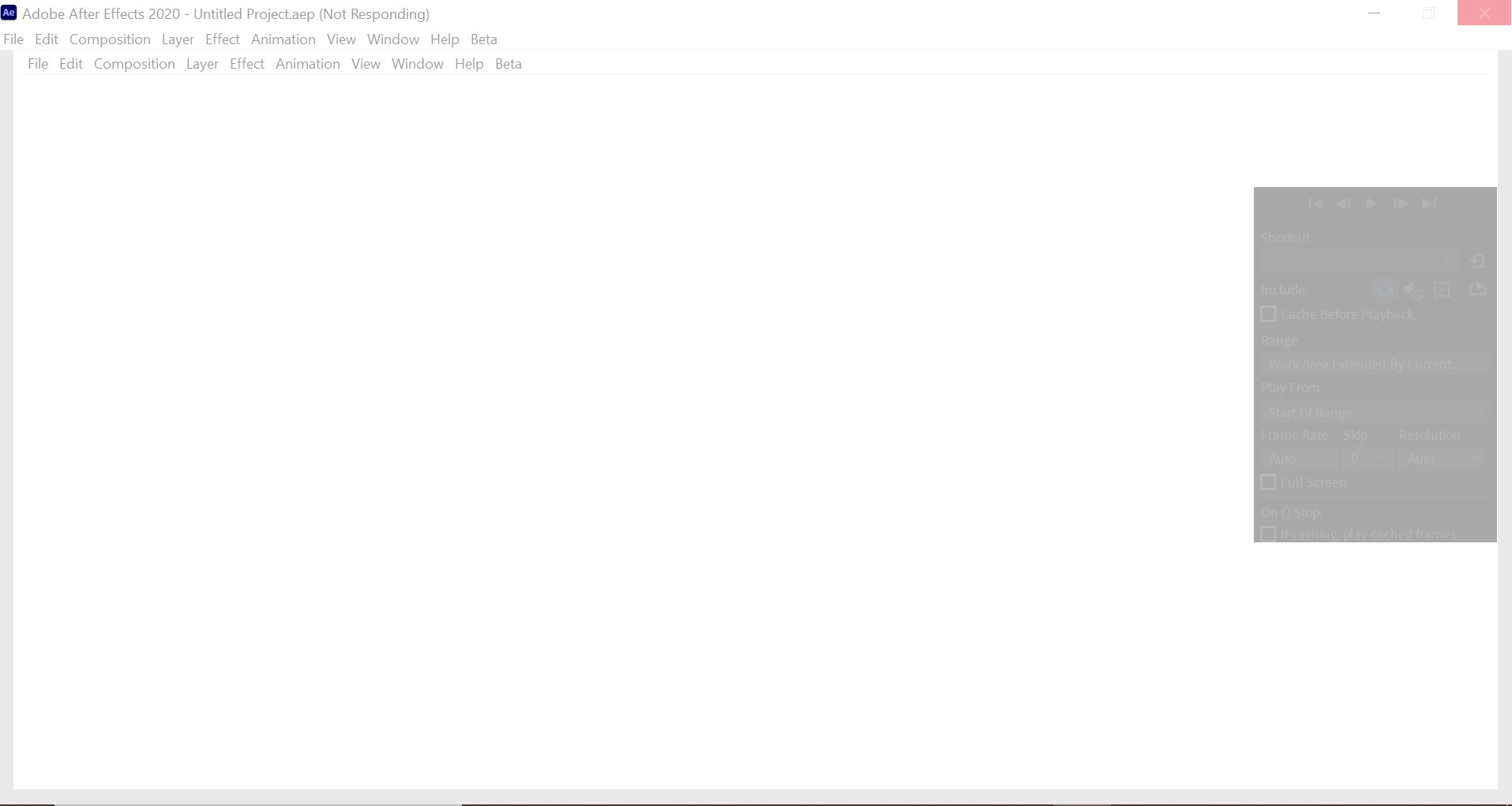The width and height of the screenshot is (1512, 806).
Task: Jump to the last frame in Preview controls
Action: (1429, 204)
